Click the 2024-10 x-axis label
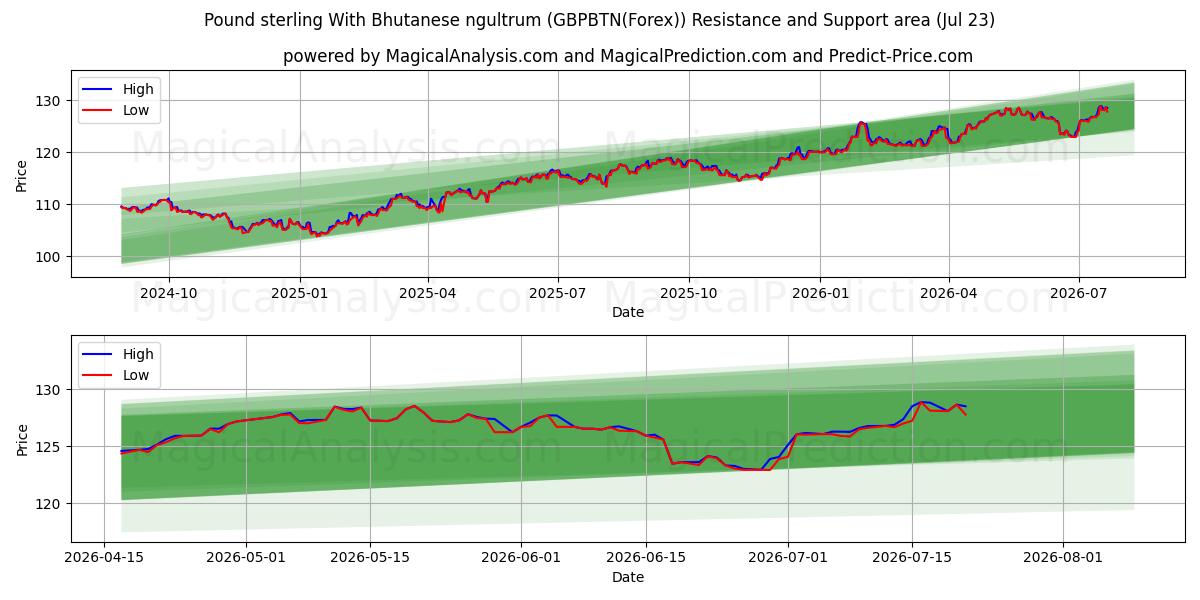 [169, 294]
